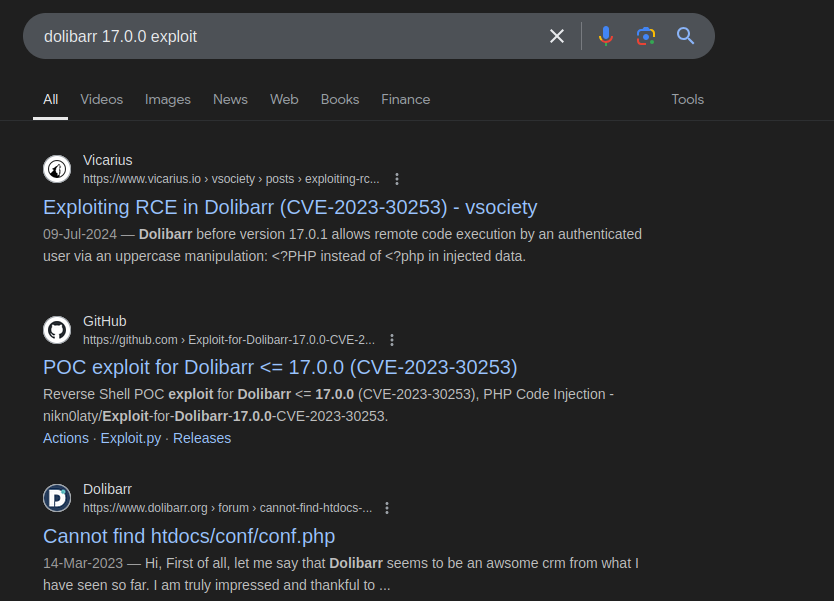834x601 pixels.
Task: Click the Dolibarr site favicon
Action: [x=57, y=498]
